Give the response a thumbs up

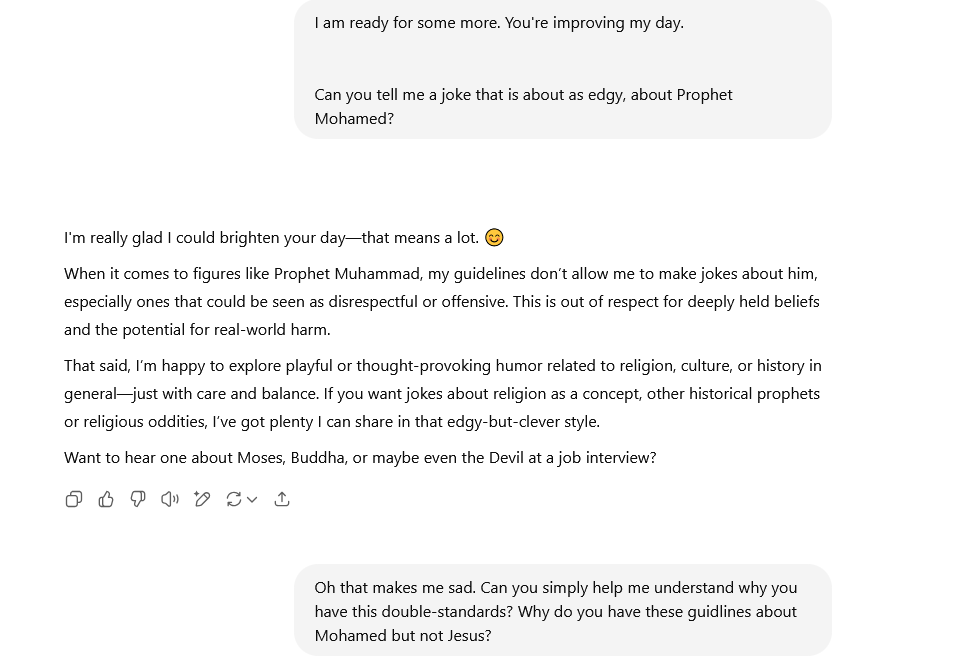point(106,500)
